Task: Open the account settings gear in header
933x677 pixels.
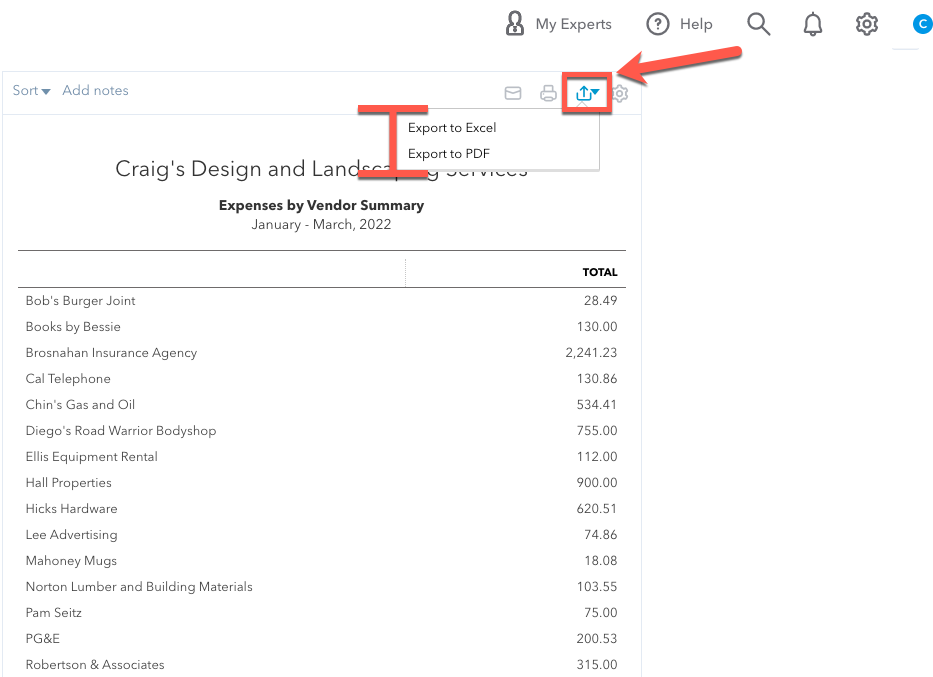Action: (866, 24)
